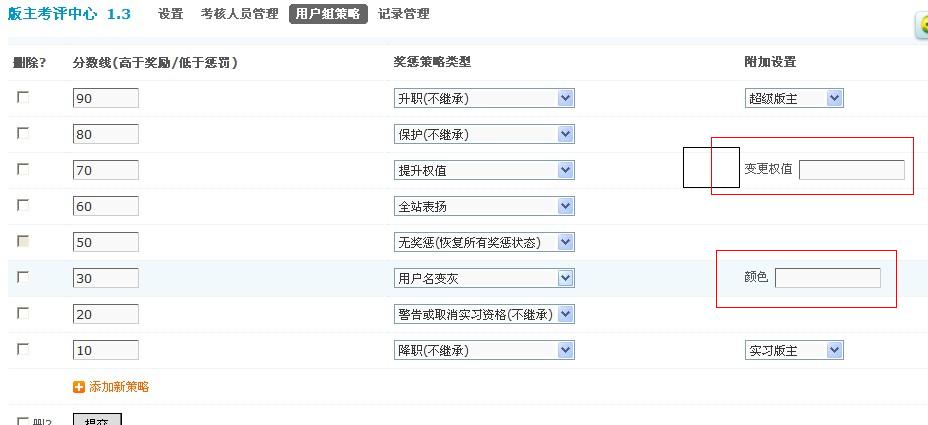Open the 升职(不继承) strategy dropdown
This screenshot has height=425, width=928.
[484, 98]
